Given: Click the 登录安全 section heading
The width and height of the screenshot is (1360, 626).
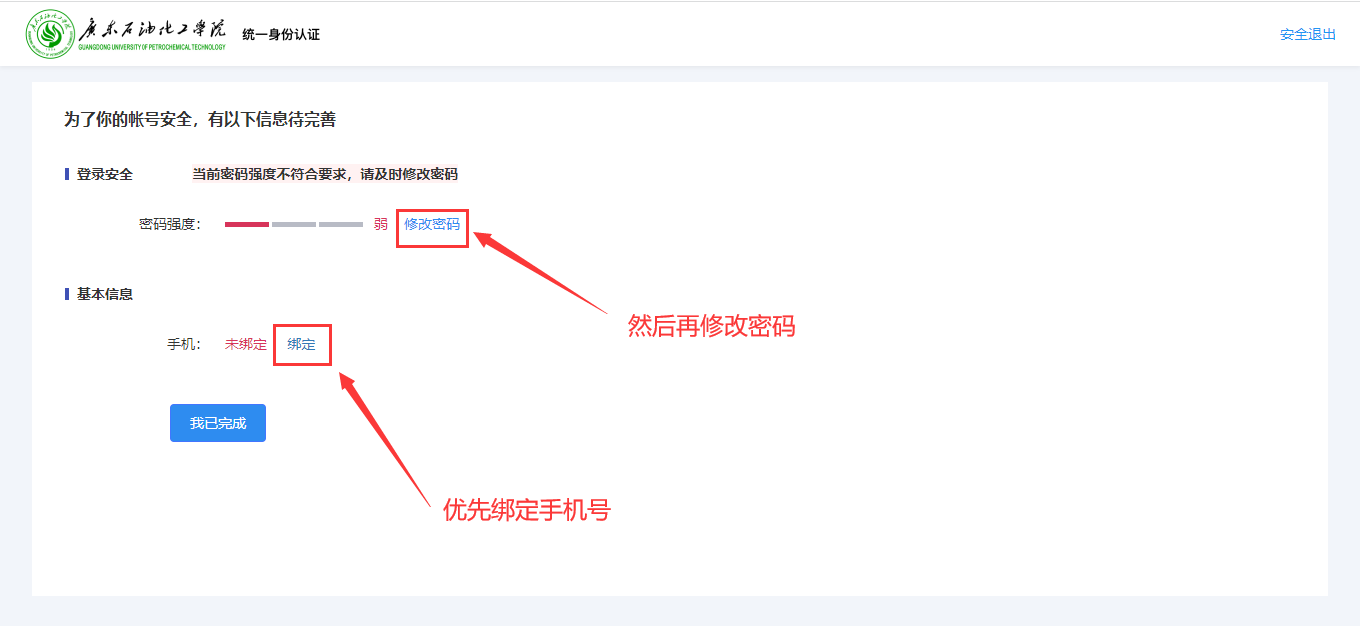Looking at the screenshot, I should pos(105,174).
